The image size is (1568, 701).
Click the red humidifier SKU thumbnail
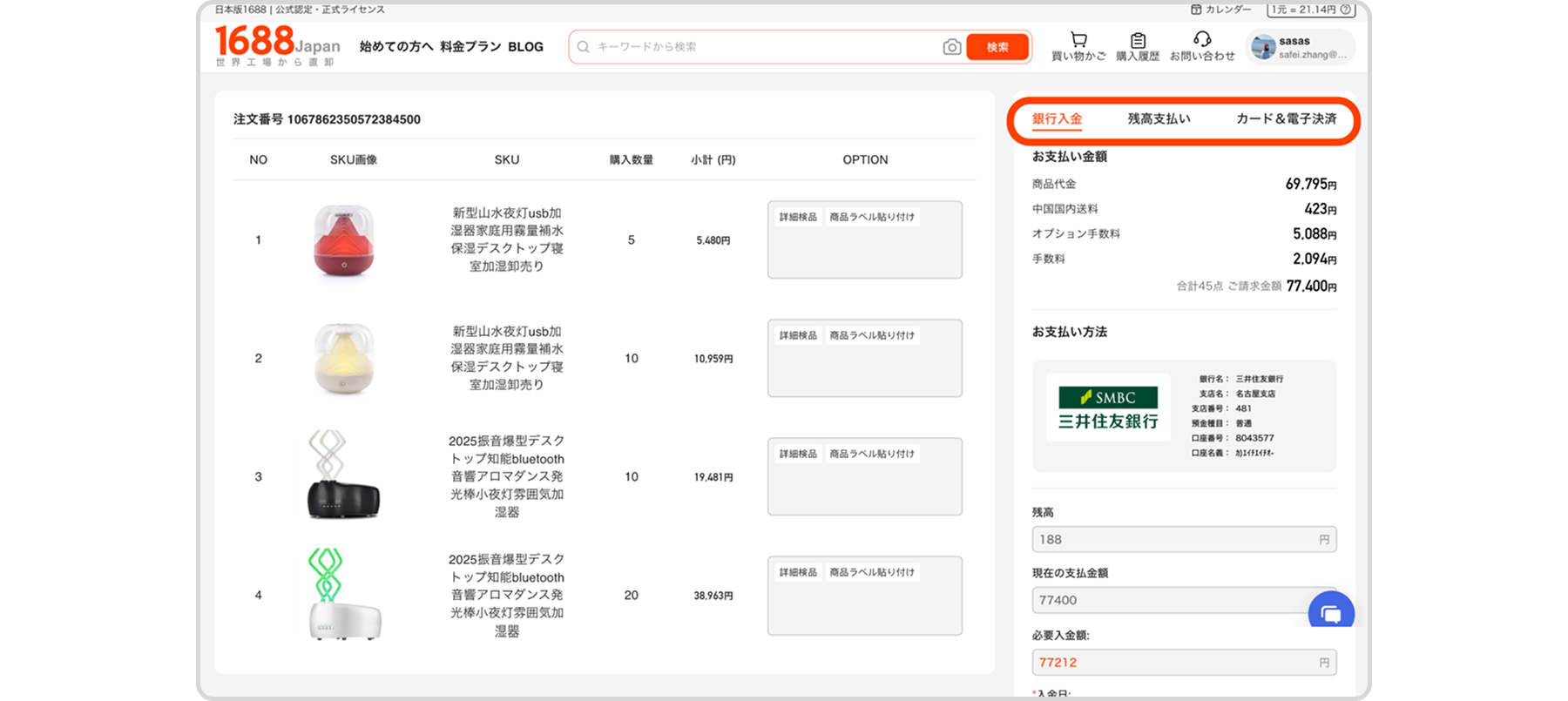[x=343, y=241]
